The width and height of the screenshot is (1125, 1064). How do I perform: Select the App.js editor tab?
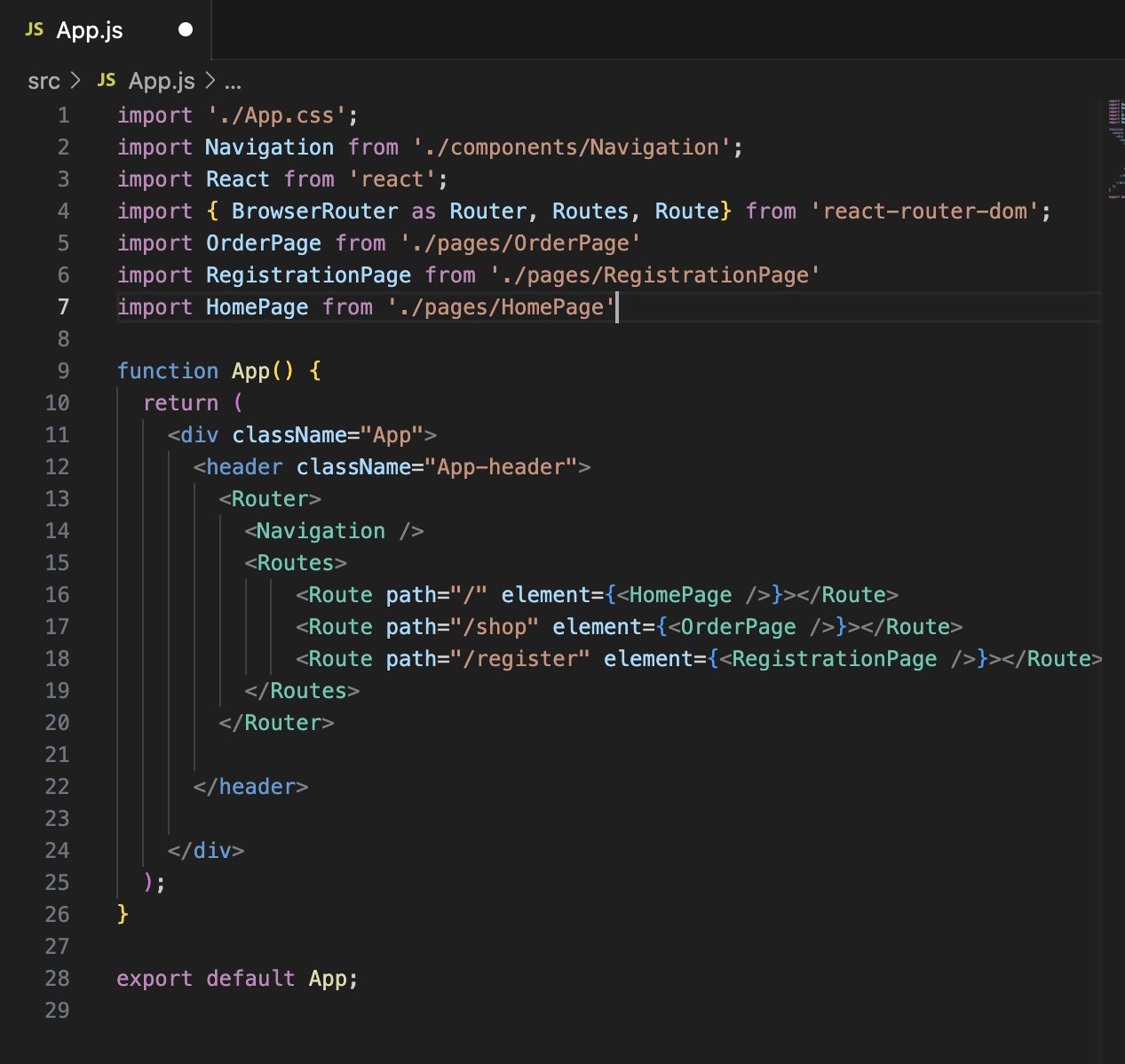point(89,29)
